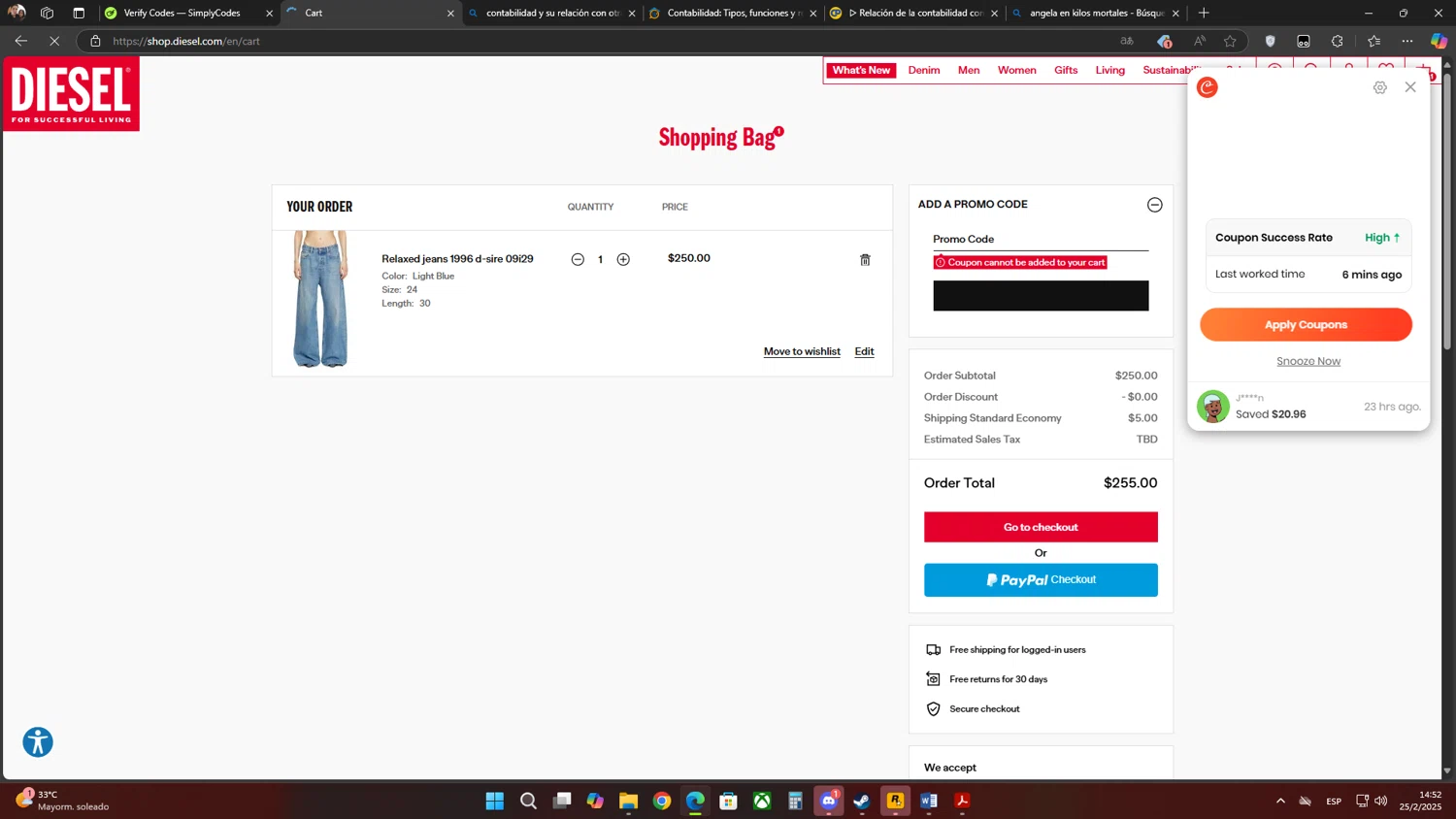Open Steam from taskbar
This screenshot has height=819, width=1456.
(862, 801)
